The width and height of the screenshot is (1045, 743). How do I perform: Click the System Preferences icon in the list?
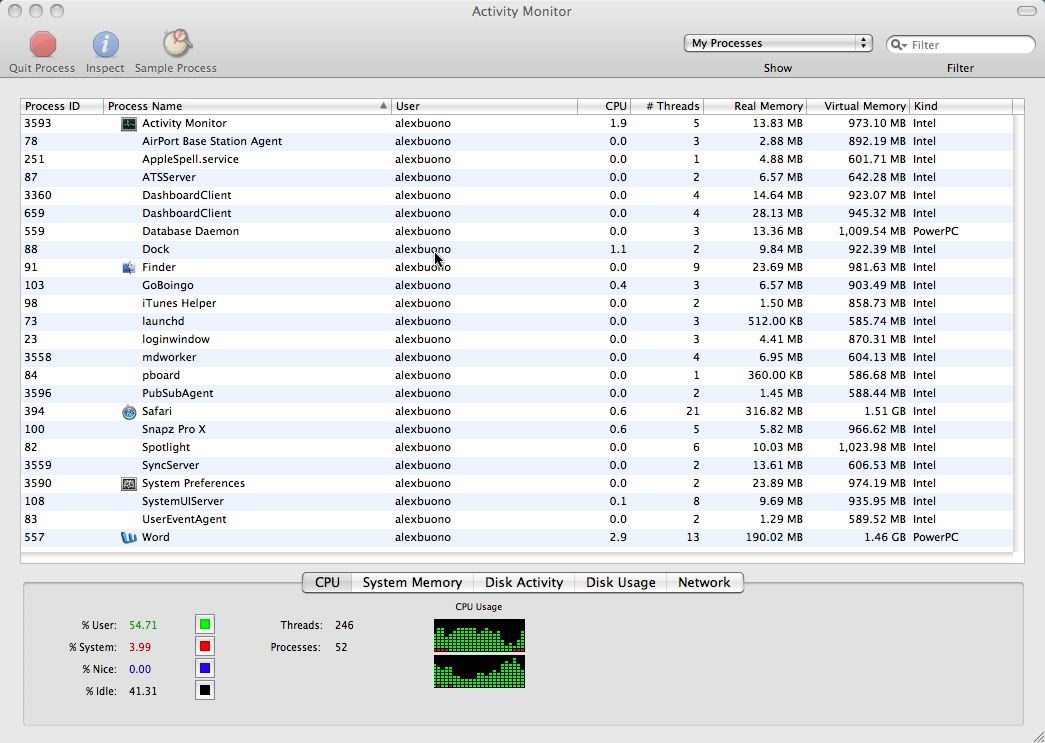[x=129, y=484]
